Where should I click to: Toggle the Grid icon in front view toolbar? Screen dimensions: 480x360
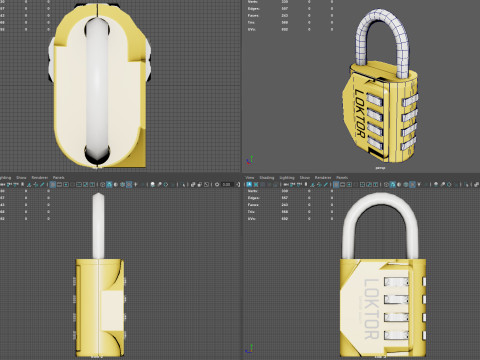tap(336, 184)
